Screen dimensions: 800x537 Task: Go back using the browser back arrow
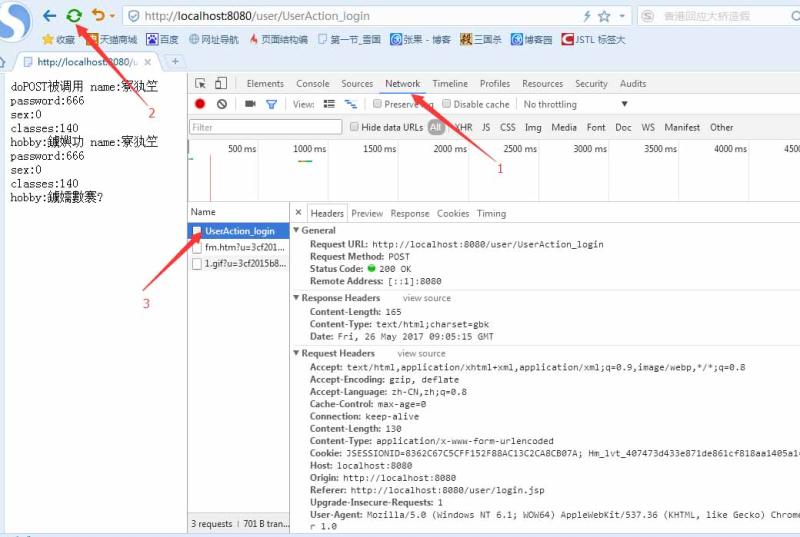(49, 16)
